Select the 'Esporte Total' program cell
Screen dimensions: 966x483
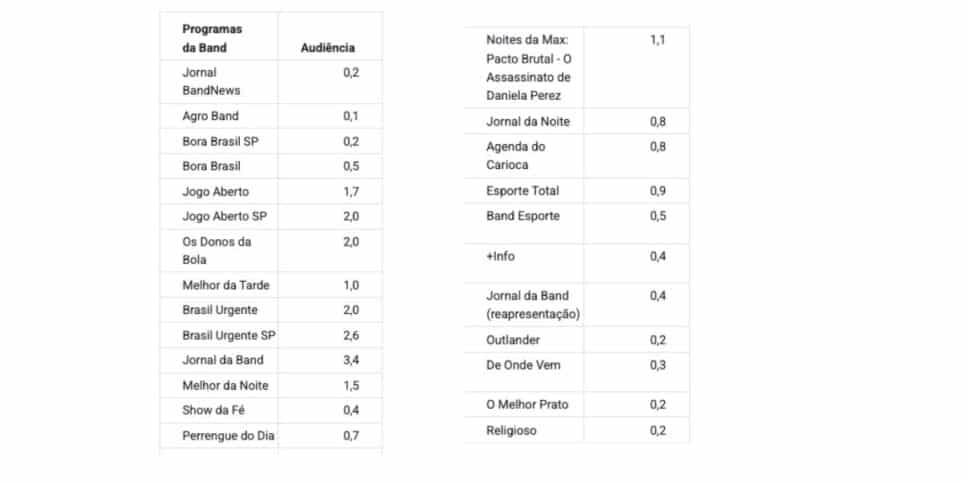pyautogui.click(x=522, y=190)
